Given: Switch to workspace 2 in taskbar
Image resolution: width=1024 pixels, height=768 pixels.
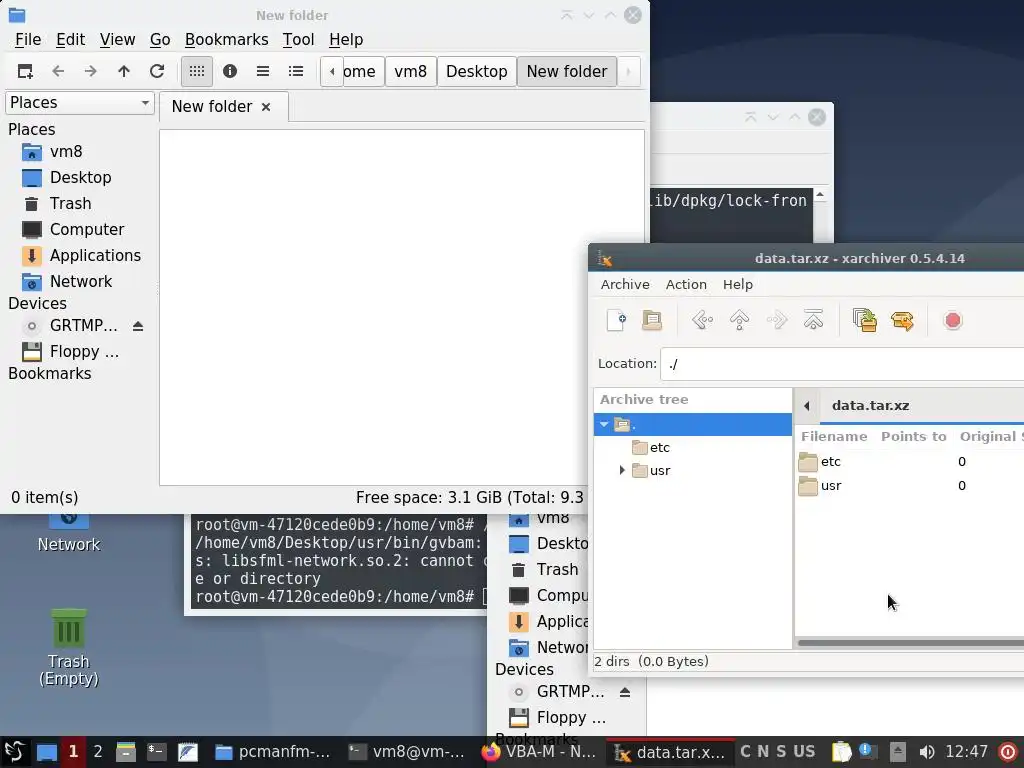Looking at the screenshot, I should pos(98,752).
